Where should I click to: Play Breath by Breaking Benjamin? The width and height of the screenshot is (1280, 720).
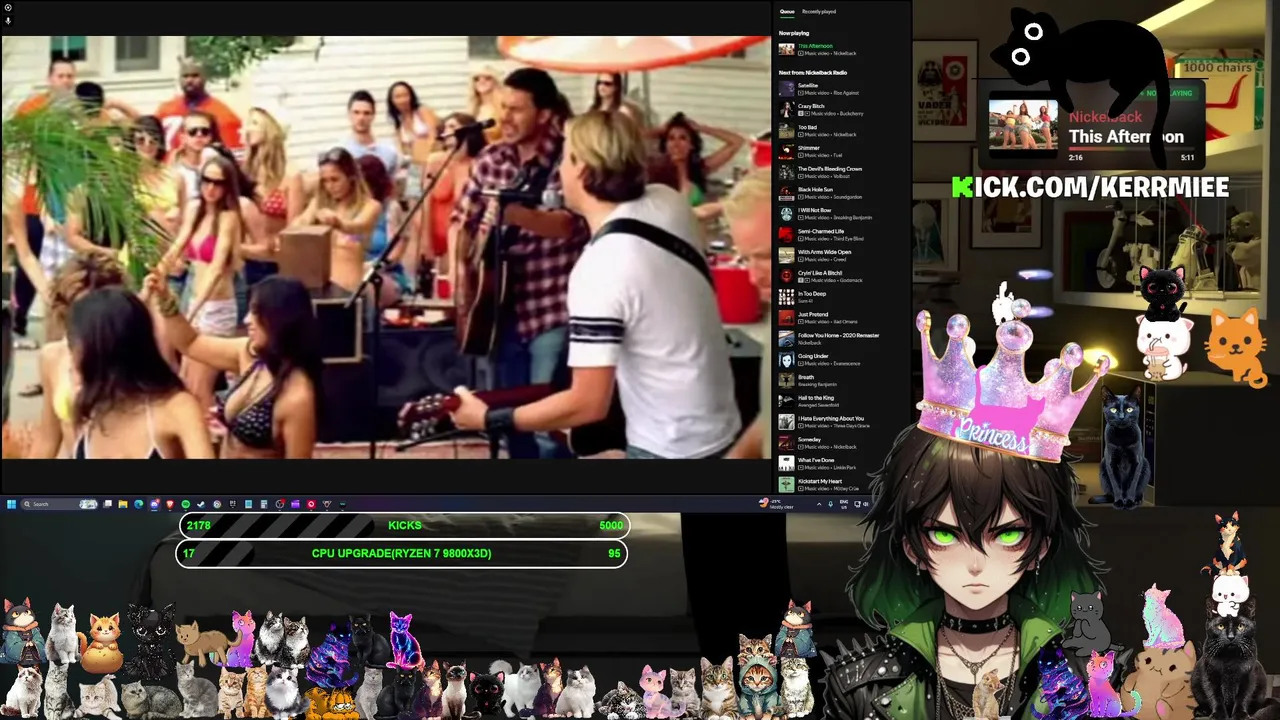(843, 381)
